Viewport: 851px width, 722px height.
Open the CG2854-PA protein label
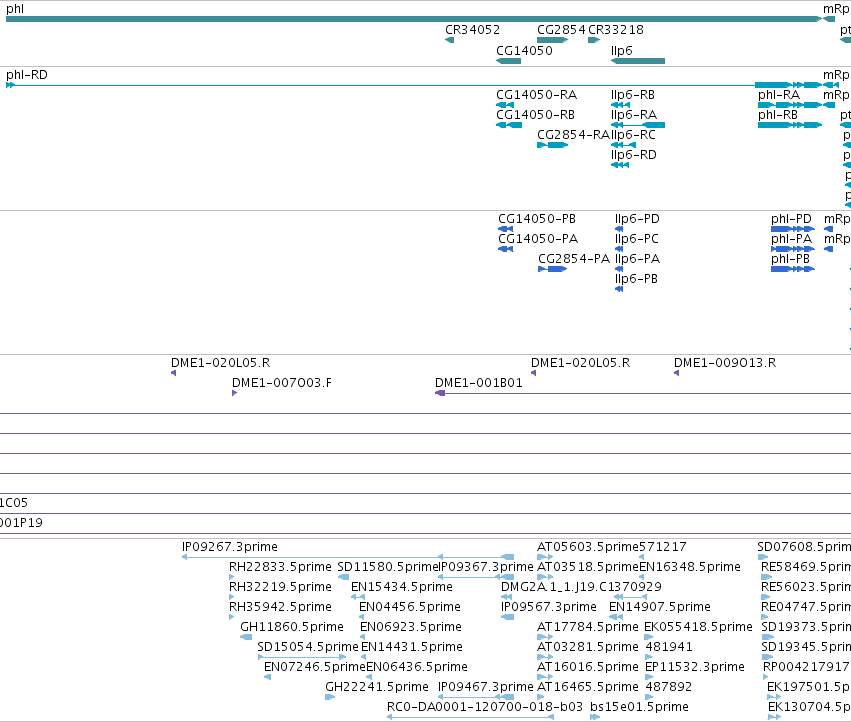click(574, 259)
